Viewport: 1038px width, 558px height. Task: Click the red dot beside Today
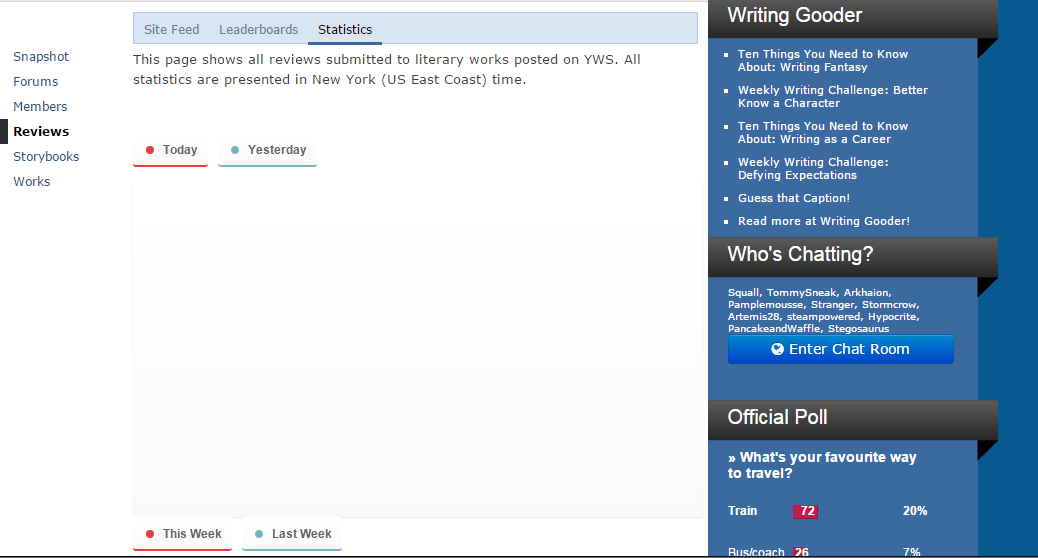(x=150, y=150)
